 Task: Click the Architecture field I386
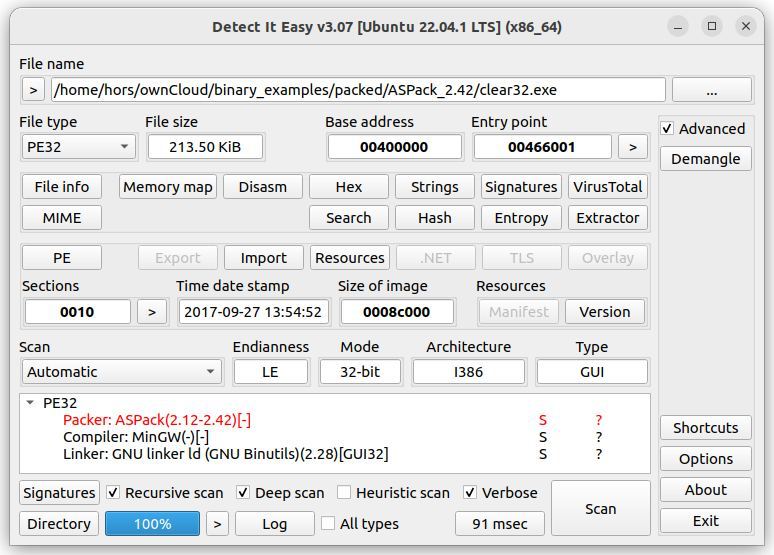468,372
